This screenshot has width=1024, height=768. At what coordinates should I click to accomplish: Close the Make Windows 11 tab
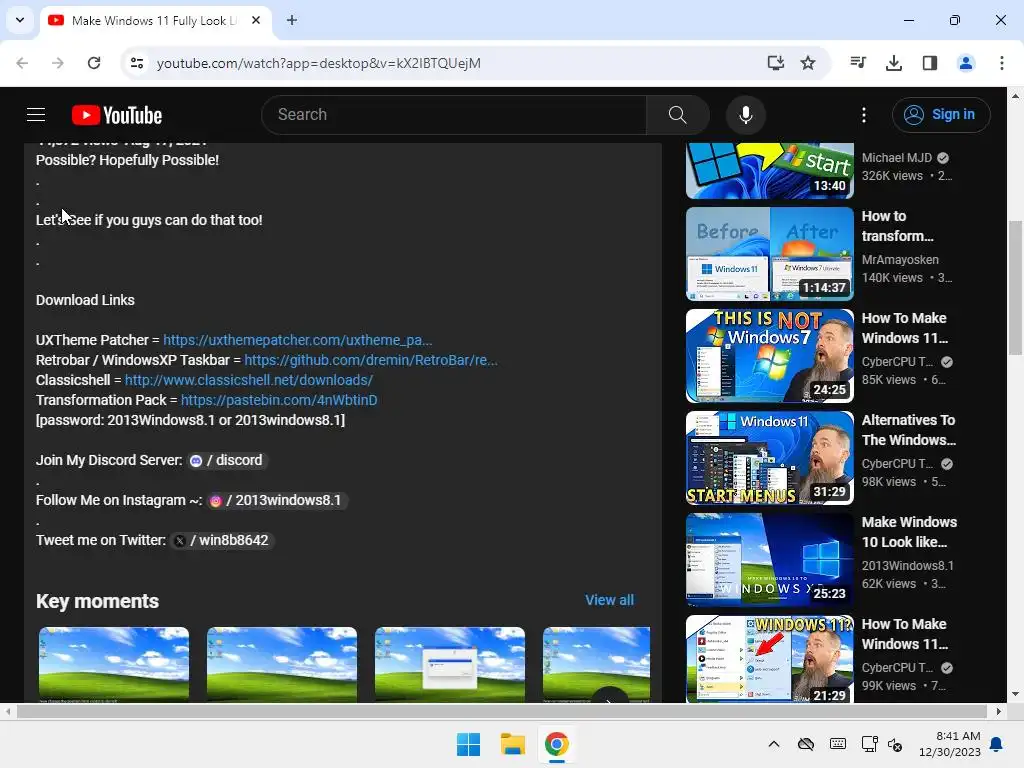256,20
